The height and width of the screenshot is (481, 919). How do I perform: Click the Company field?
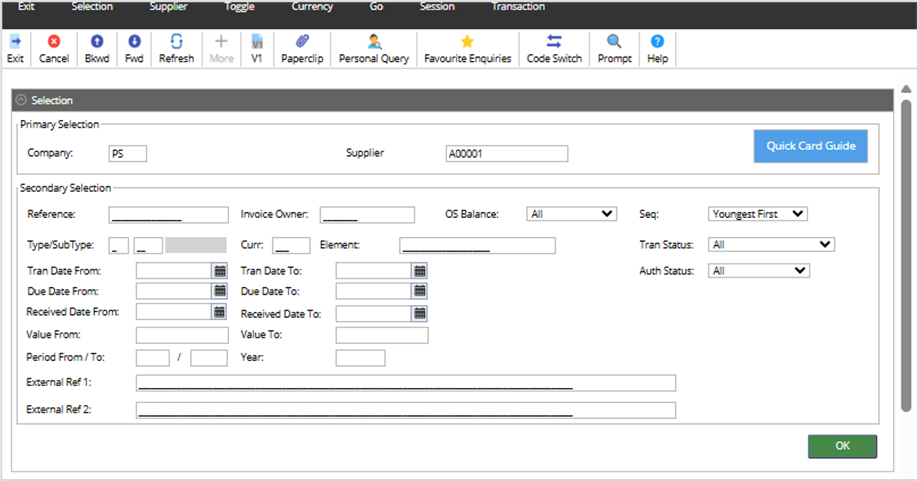point(128,153)
